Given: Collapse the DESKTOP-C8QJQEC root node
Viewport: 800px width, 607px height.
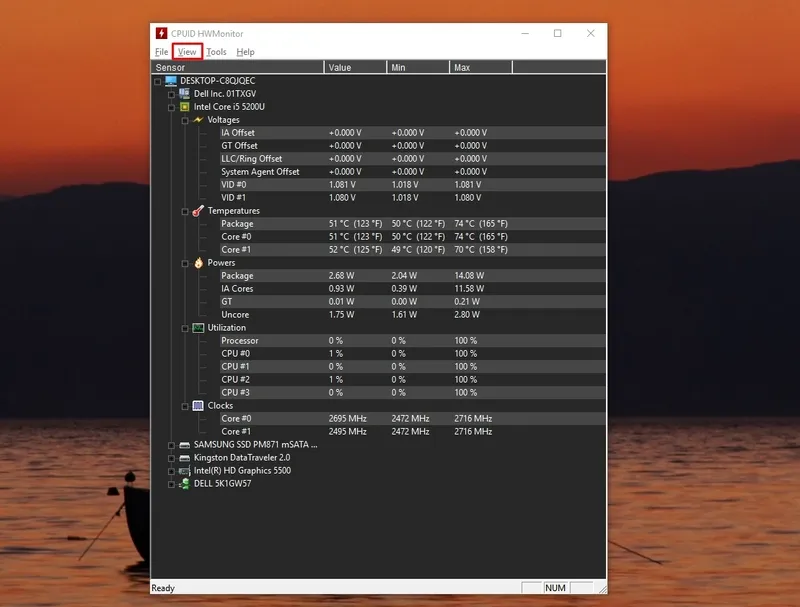Looking at the screenshot, I should [158, 81].
